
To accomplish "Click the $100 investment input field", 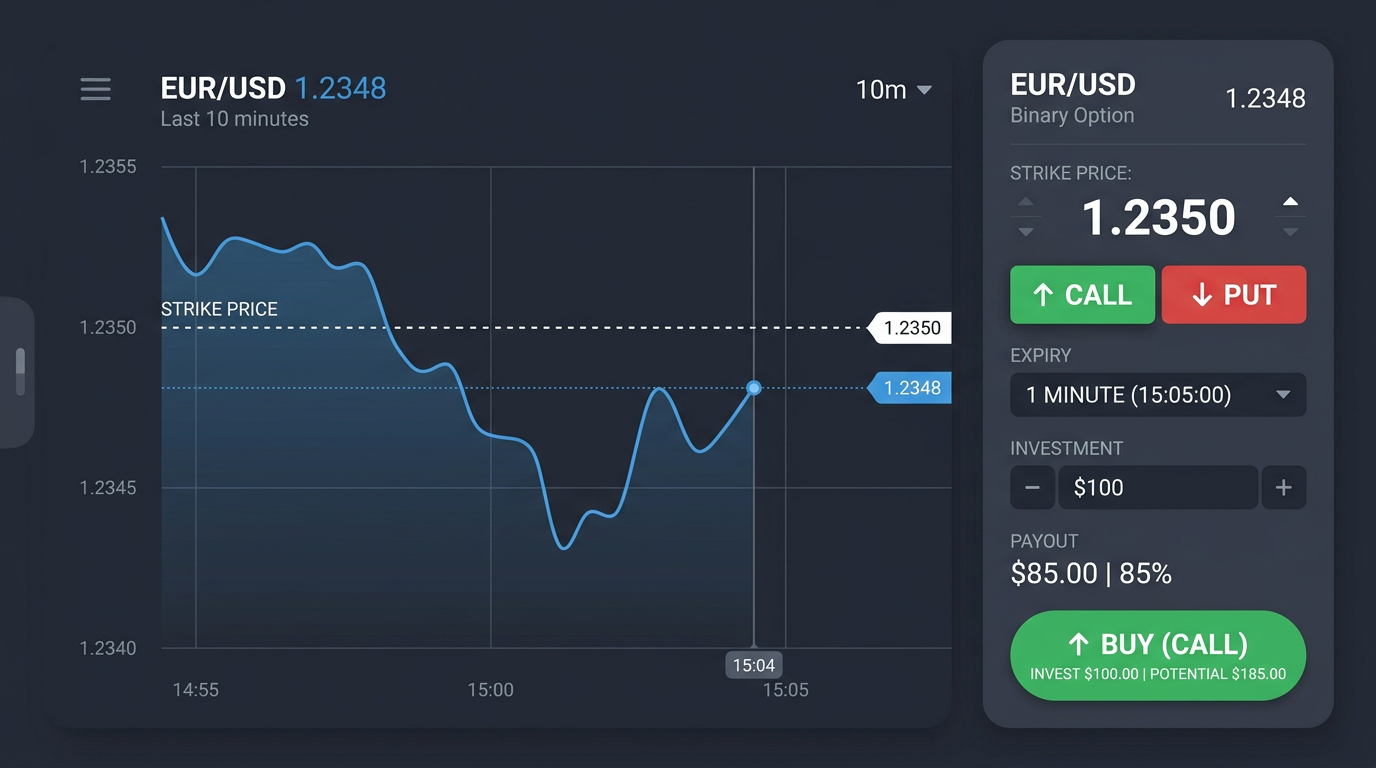I will point(1158,487).
